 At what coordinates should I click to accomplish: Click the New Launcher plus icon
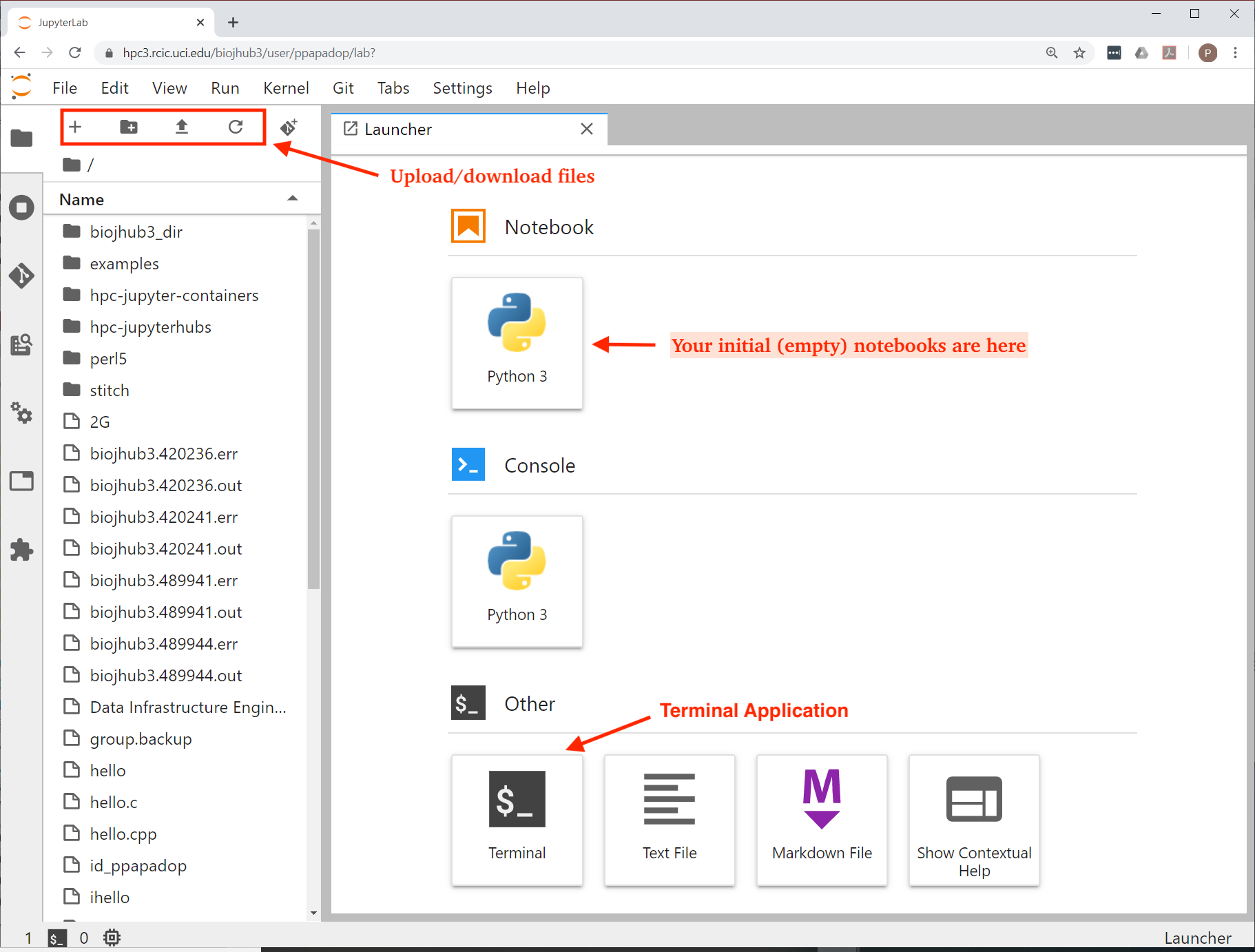pyautogui.click(x=75, y=127)
